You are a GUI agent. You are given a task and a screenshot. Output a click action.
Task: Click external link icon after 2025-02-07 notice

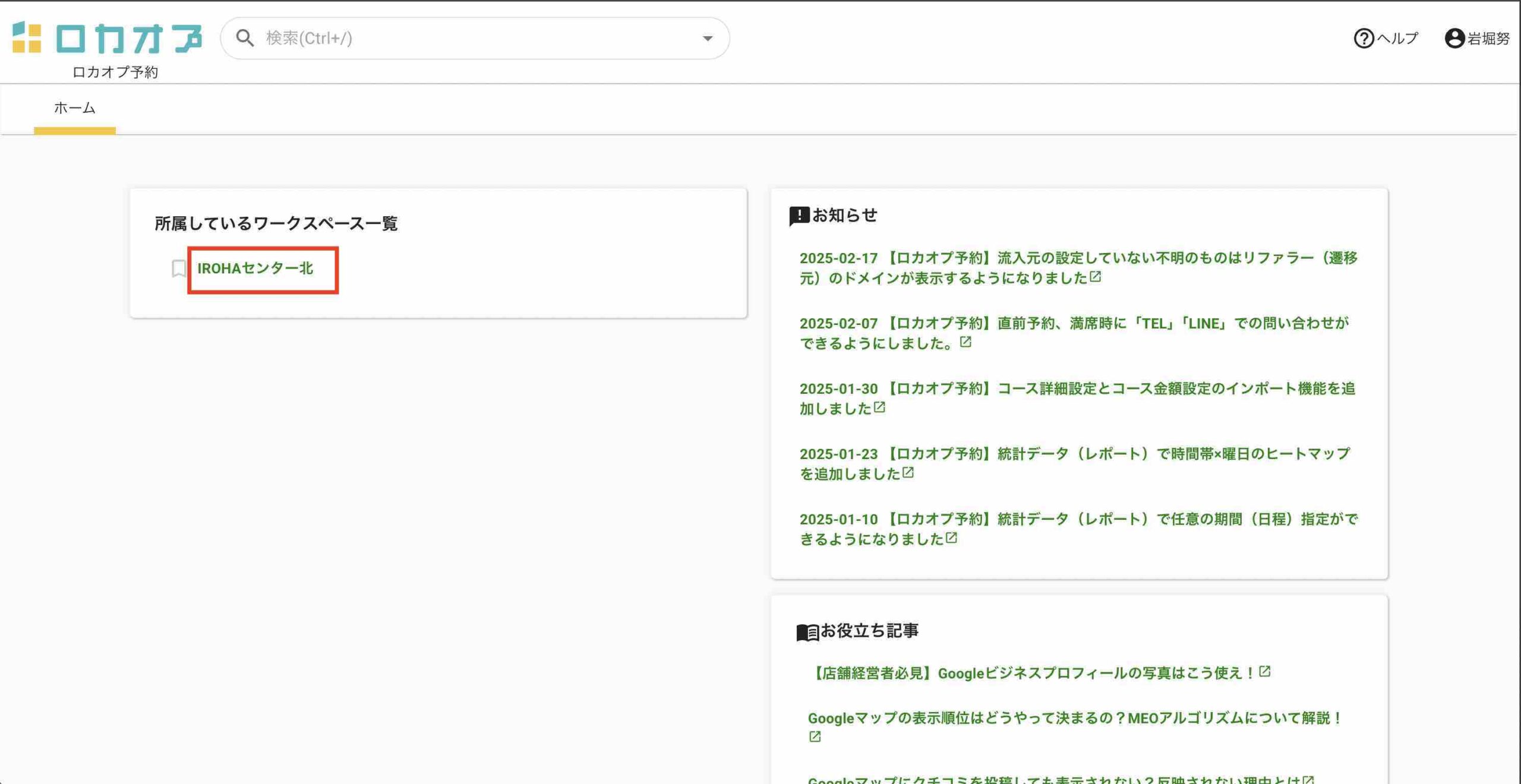tap(965, 342)
